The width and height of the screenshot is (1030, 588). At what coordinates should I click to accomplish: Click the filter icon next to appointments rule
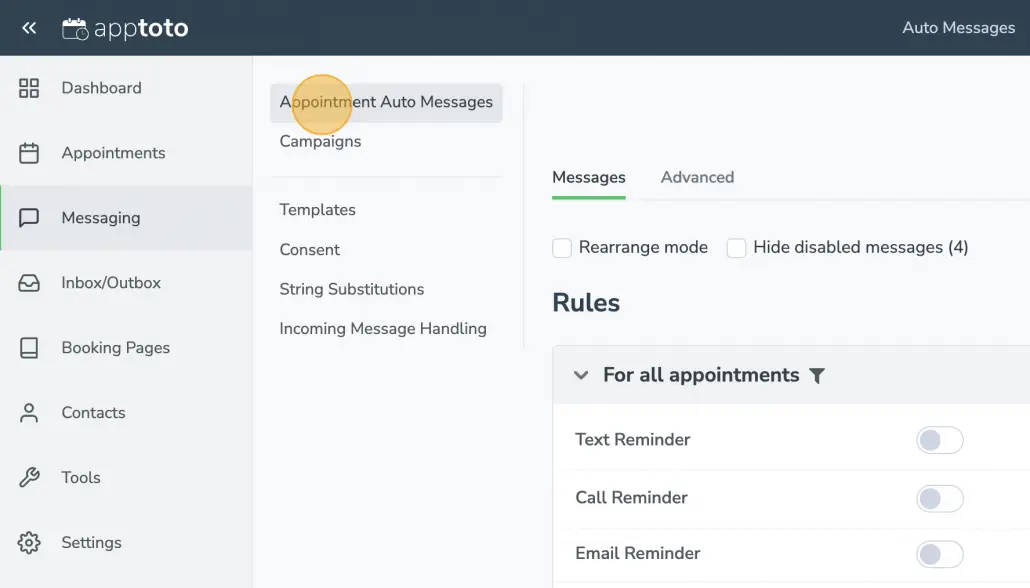[x=817, y=375]
